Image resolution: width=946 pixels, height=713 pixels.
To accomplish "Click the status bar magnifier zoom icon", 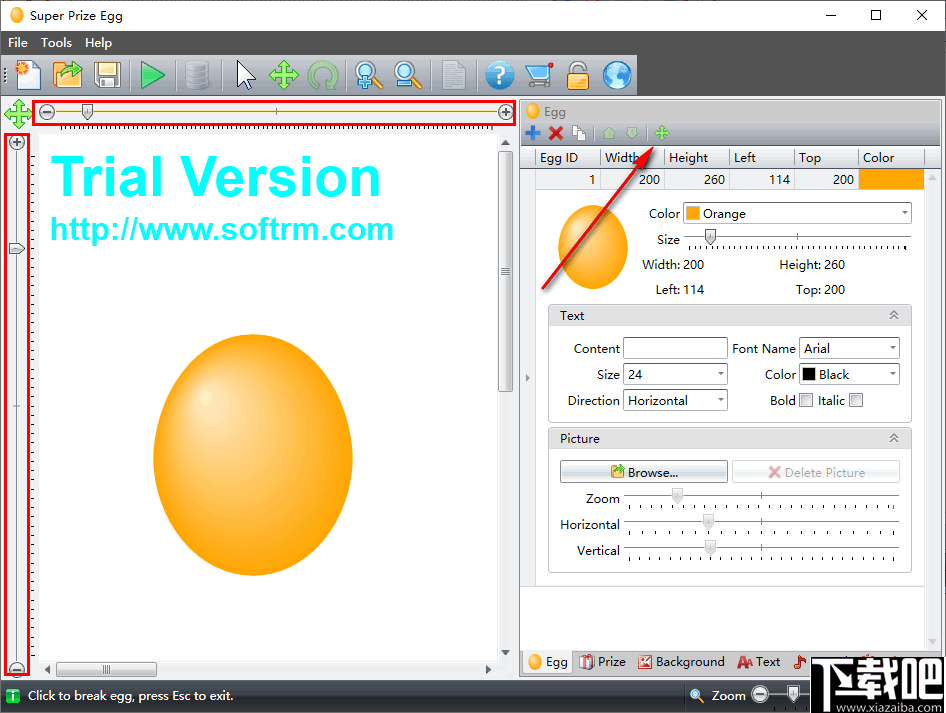I will (697, 696).
